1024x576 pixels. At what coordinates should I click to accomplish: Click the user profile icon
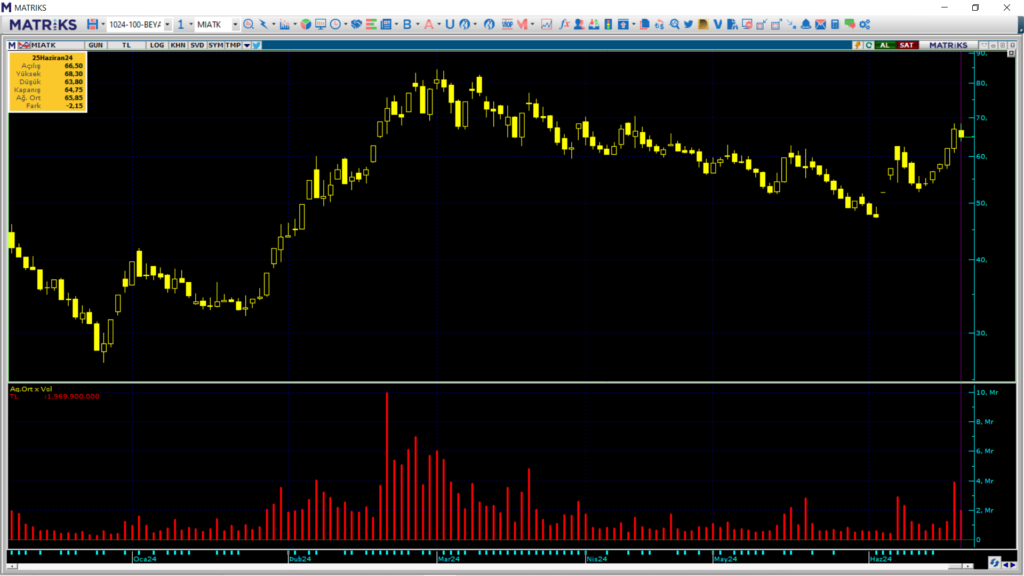[x=579, y=24]
